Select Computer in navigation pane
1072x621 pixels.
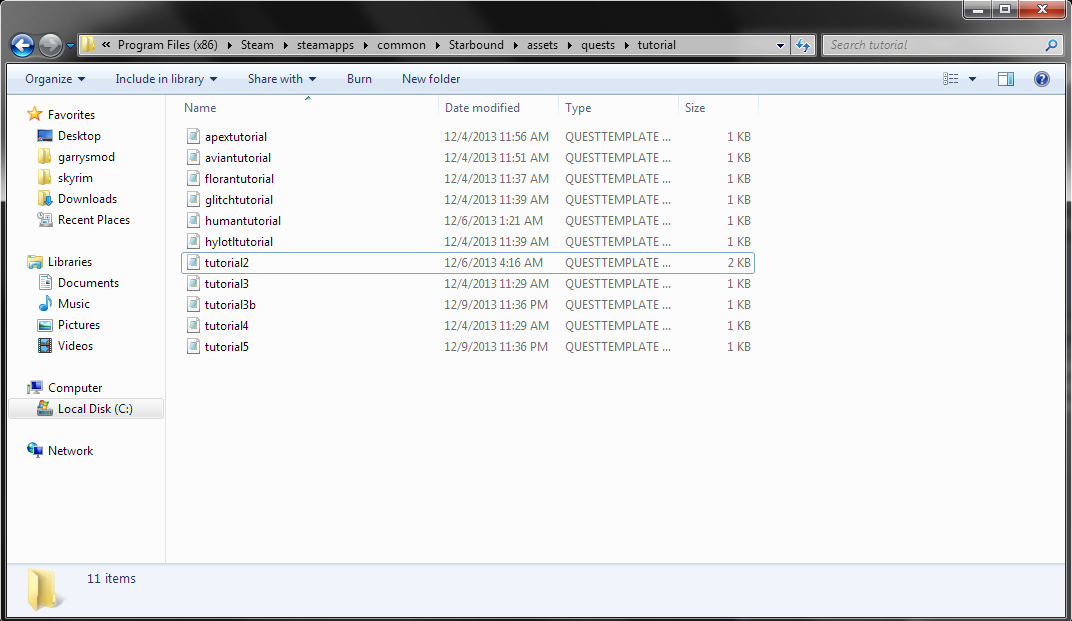coord(75,388)
